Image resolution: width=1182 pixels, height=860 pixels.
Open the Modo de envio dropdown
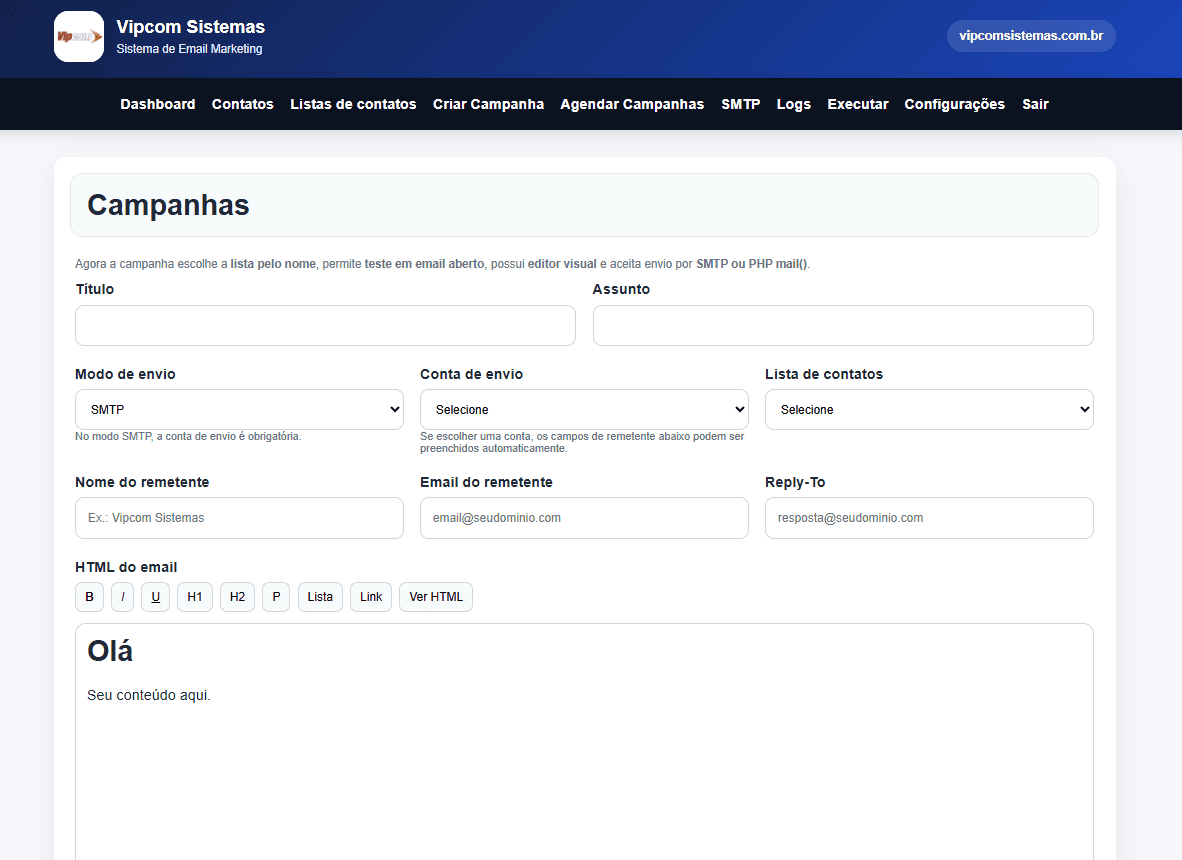click(x=239, y=410)
